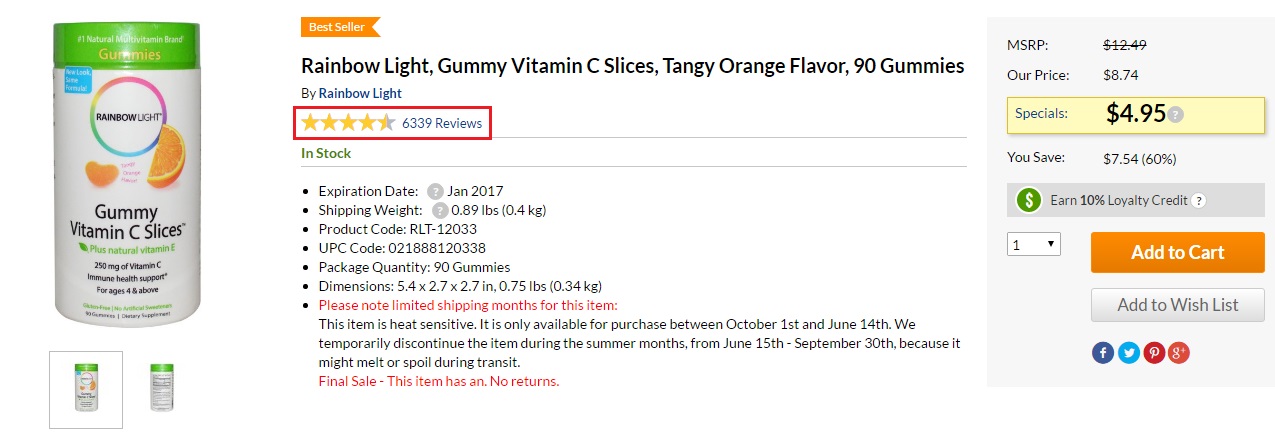
Task: Open the Rainbow Light brand link
Action: 360,93
